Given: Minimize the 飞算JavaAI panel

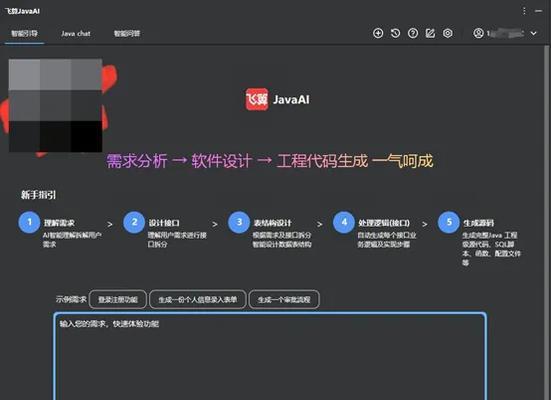Looking at the screenshot, I should pyautogui.click(x=538, y=11).
